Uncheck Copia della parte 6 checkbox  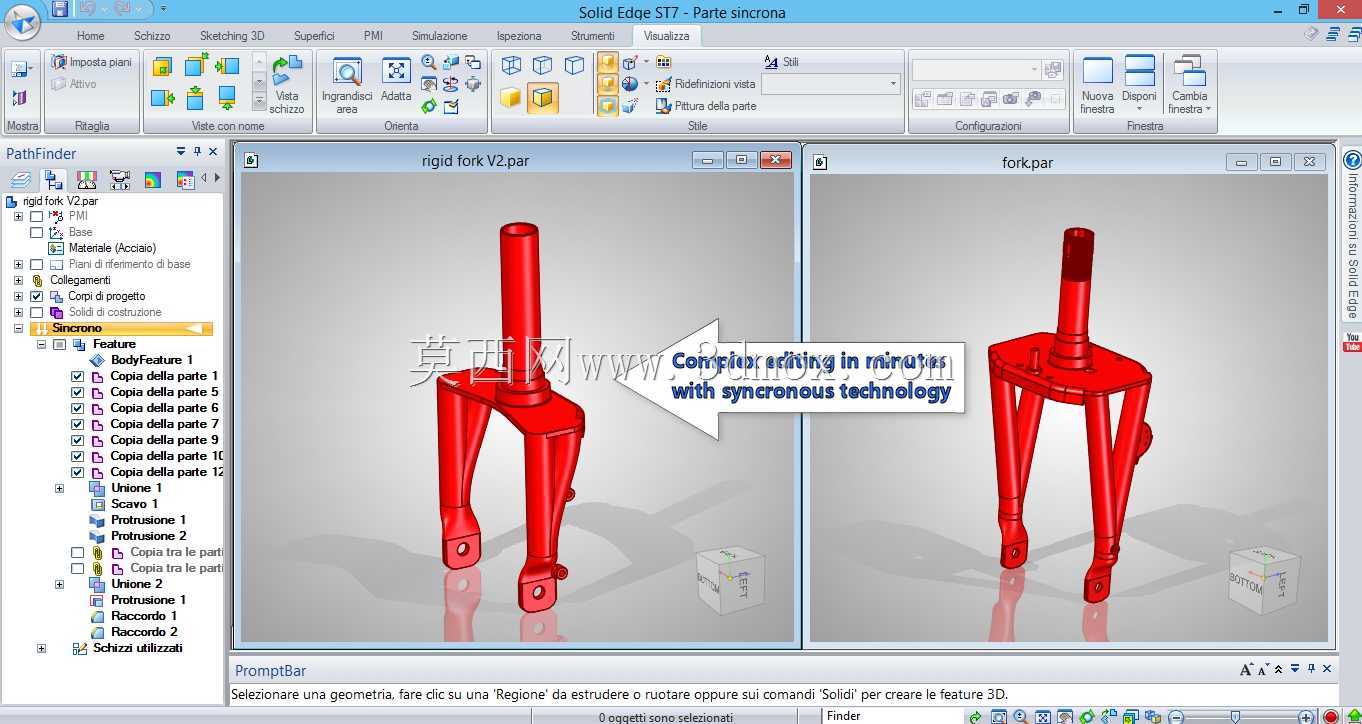[78, 408]
